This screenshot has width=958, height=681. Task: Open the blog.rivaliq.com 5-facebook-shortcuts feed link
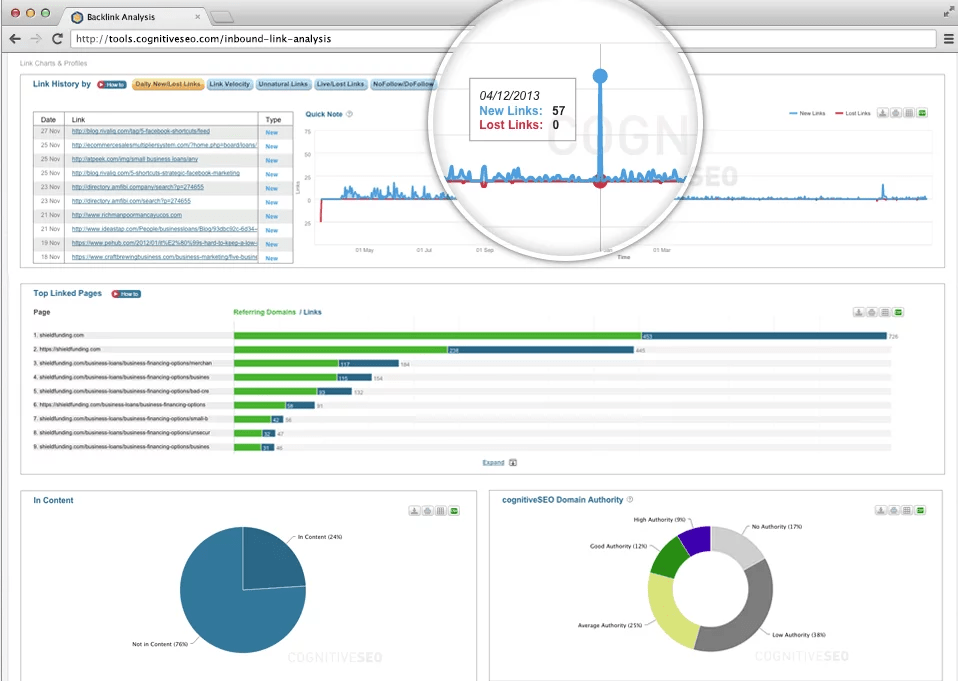141,131
